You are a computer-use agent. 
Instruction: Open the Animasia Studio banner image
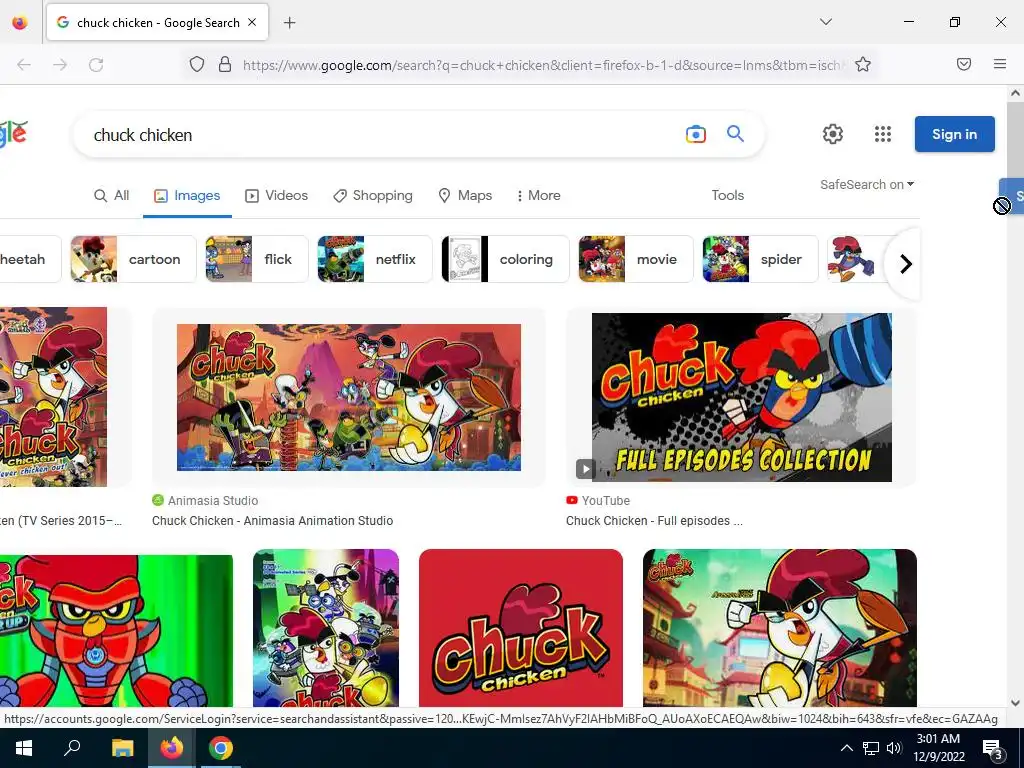coord(349,397)
